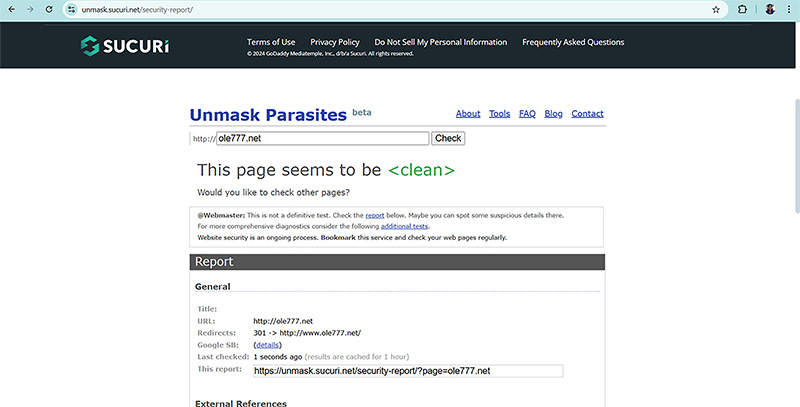Click the This report URL field
Screen dimensions: 800x407
(x=408, y=371)
